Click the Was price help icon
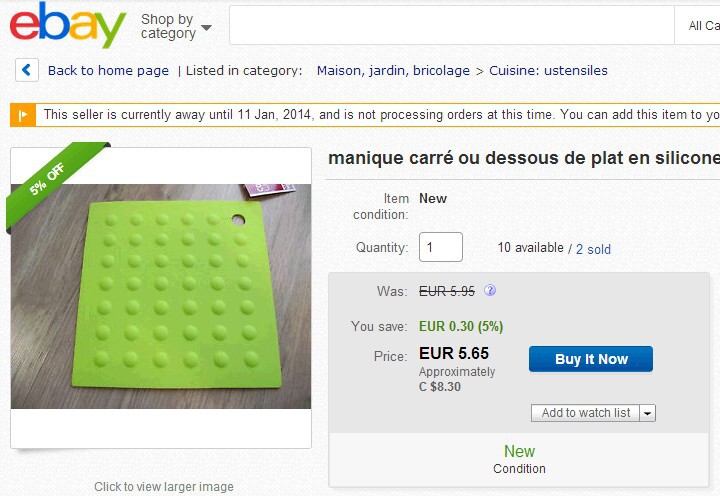The width and height of the screenshot is (720, 496). pyautogui.click(x=490, y=291)
